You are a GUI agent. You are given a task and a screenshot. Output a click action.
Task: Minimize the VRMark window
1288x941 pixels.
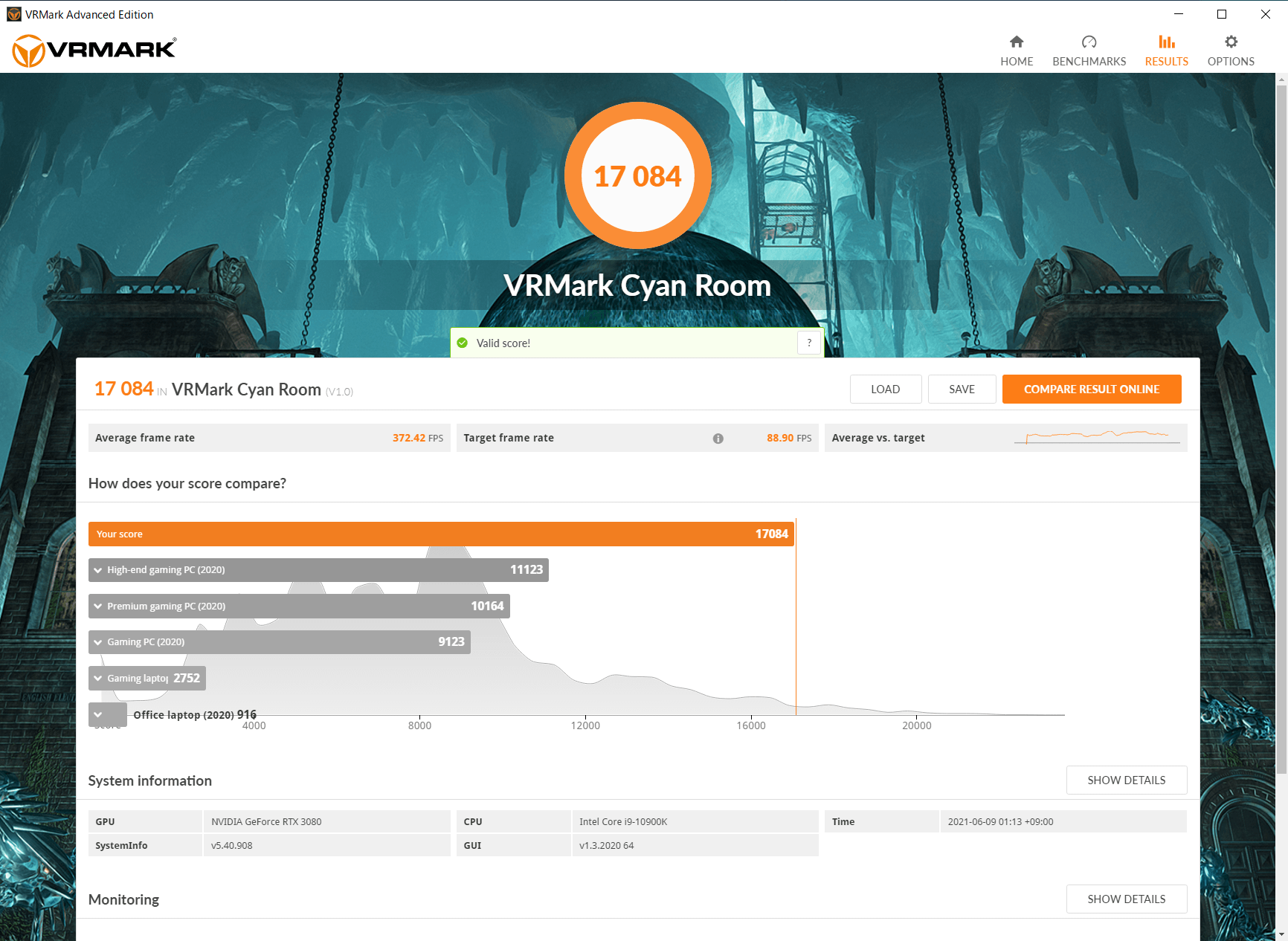point(1179,14)
